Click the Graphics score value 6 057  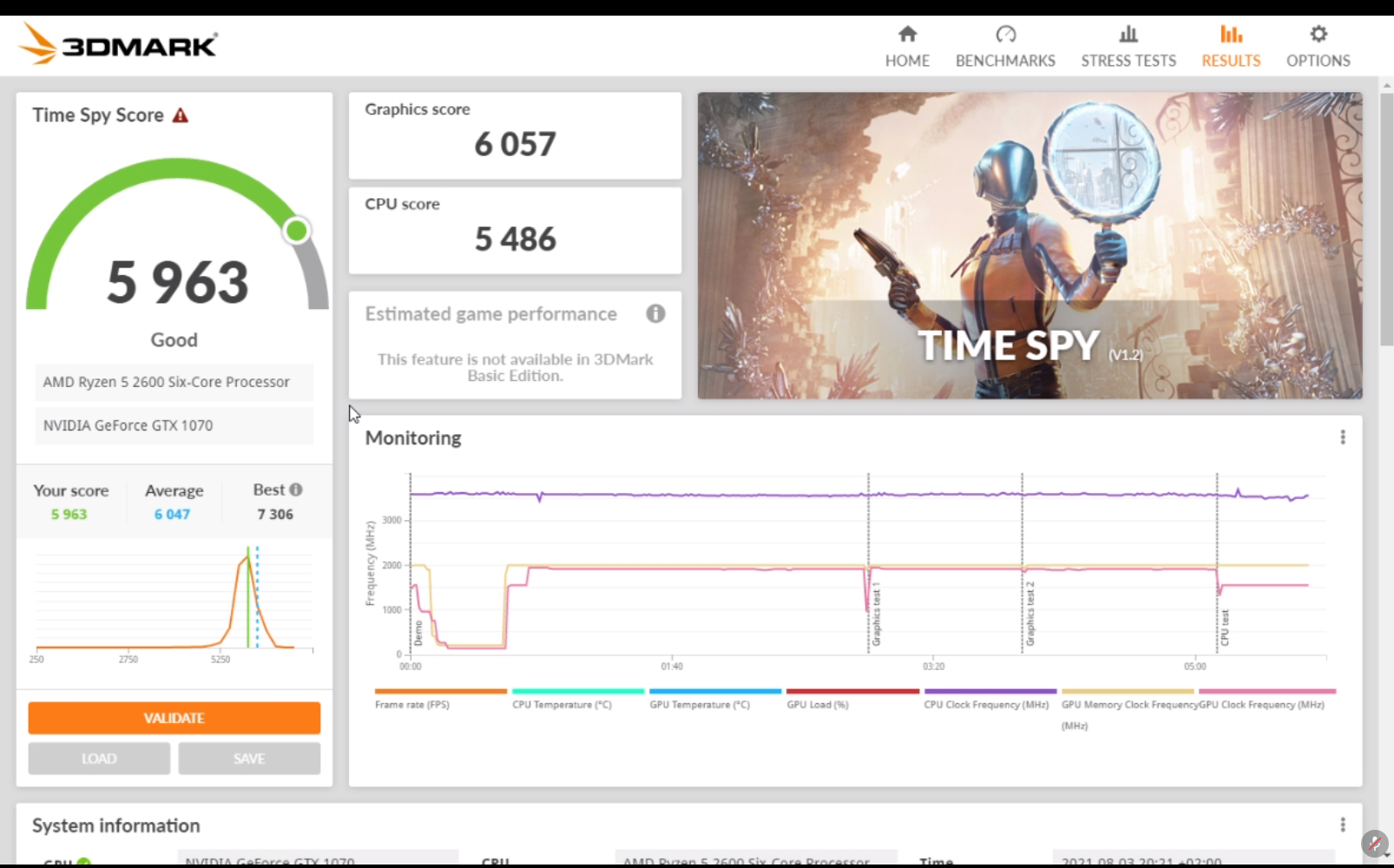tap(515, 144)
